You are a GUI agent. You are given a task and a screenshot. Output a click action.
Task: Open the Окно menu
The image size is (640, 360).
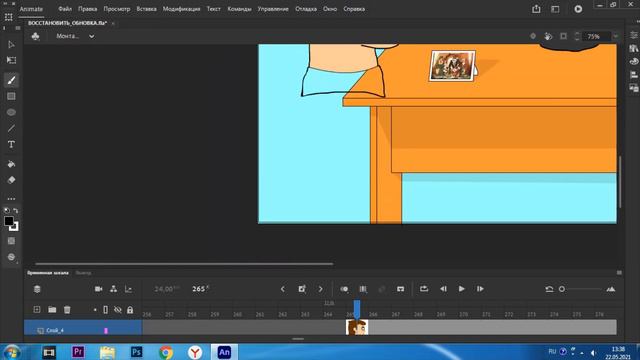[x=330, y=9]
